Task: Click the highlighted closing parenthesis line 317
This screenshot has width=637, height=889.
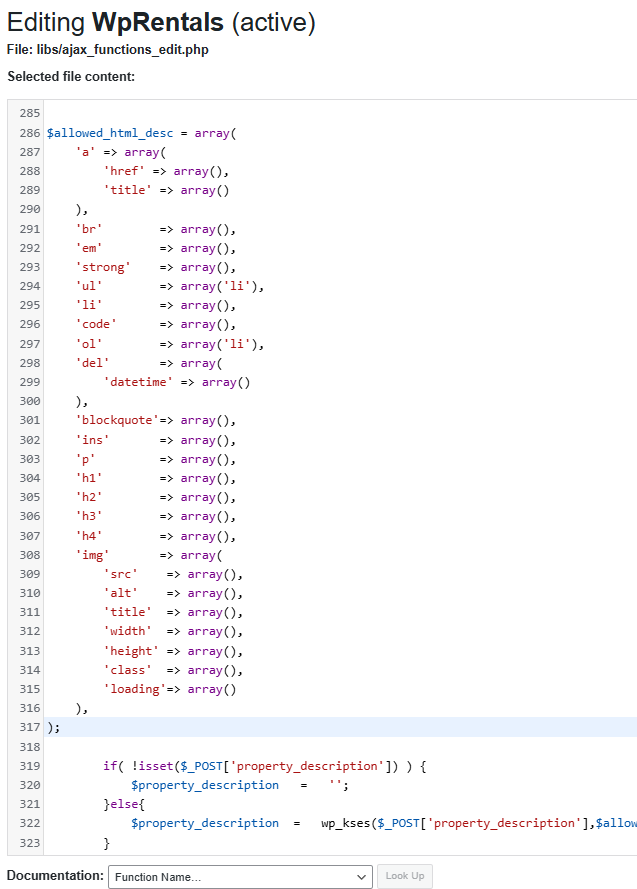Action: point(52,727)
